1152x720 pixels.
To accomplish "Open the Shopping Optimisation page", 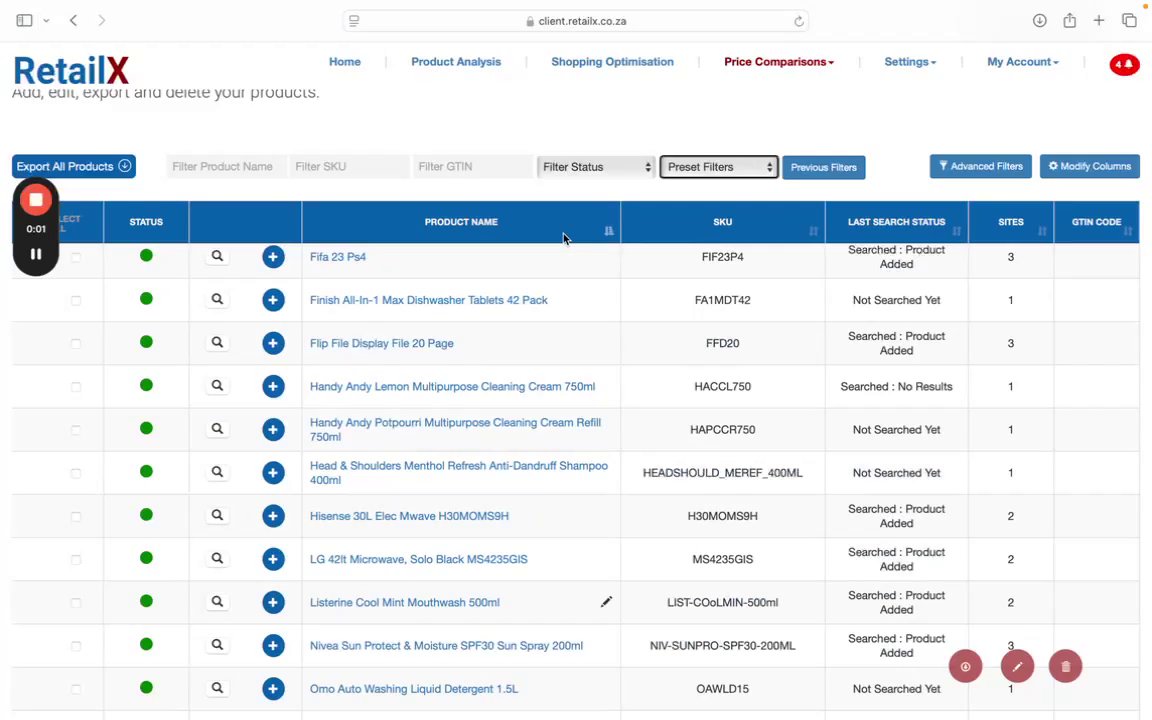I will coord(612,62).
